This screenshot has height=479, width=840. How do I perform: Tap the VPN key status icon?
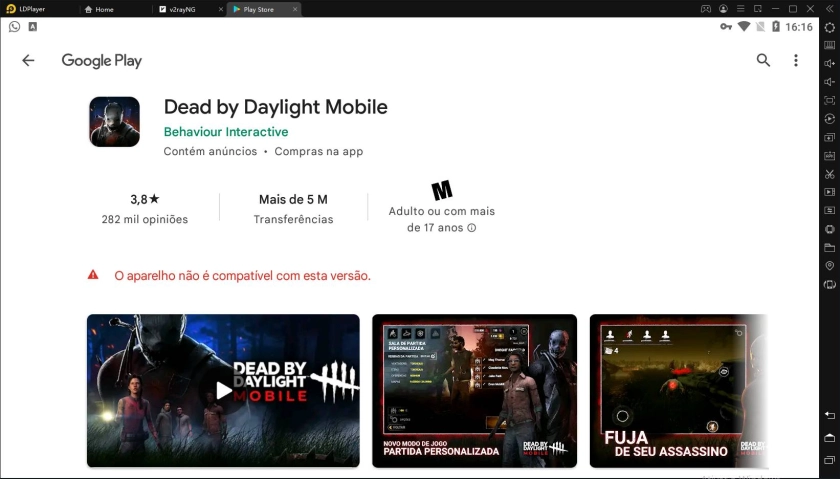coord(726,27)
